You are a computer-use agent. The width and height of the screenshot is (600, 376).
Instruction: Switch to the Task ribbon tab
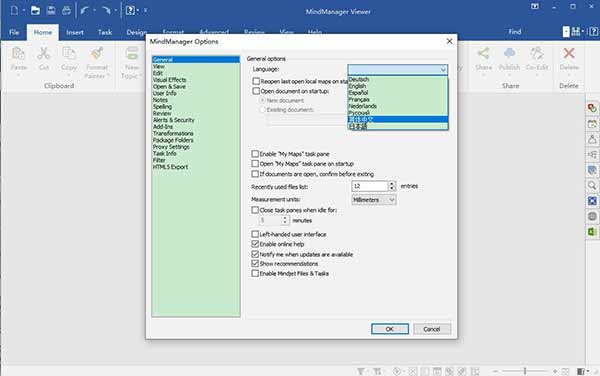click(104, 33)
